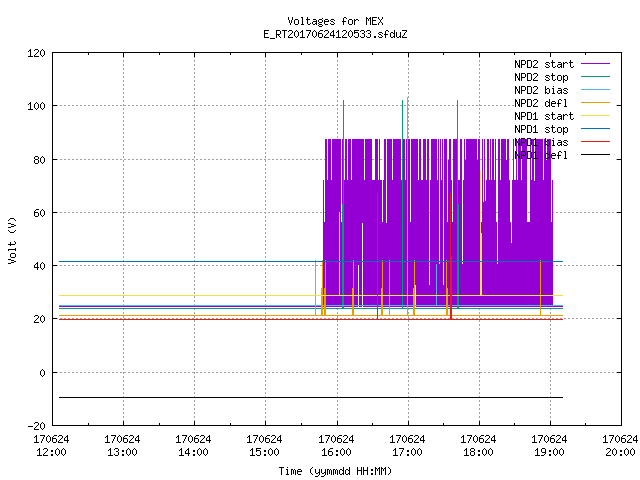Click the 'Voltages for MEX' chart title

335,21
